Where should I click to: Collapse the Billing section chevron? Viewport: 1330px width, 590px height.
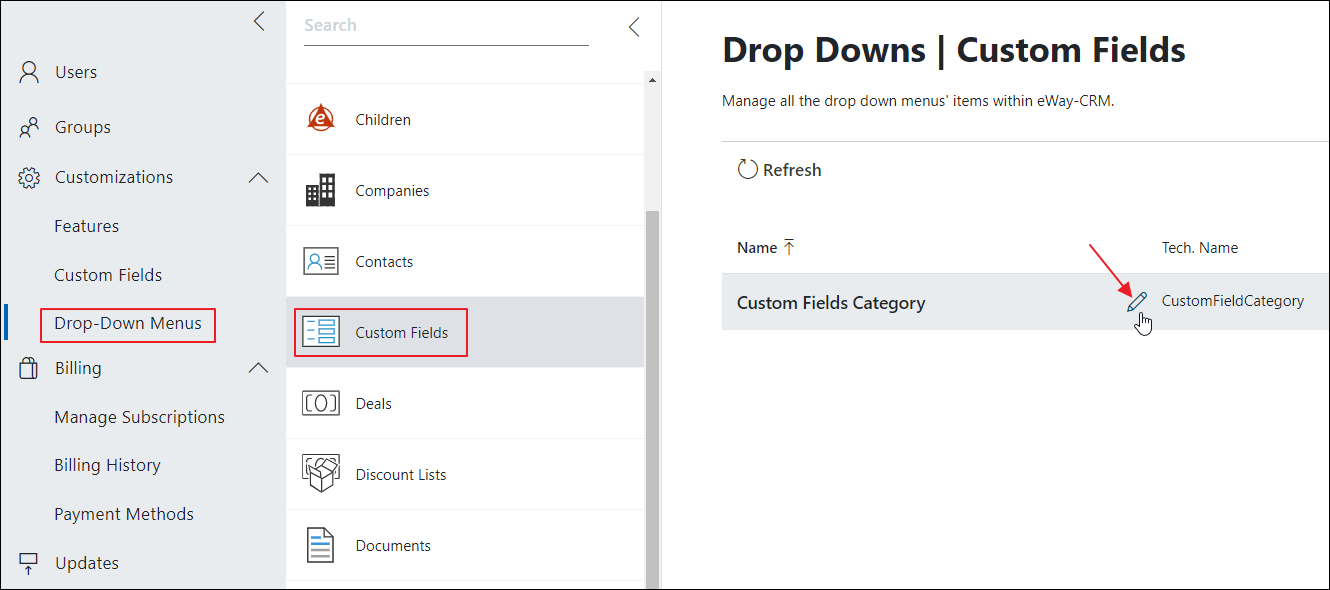pyautogui.click(x=258, y=368)
